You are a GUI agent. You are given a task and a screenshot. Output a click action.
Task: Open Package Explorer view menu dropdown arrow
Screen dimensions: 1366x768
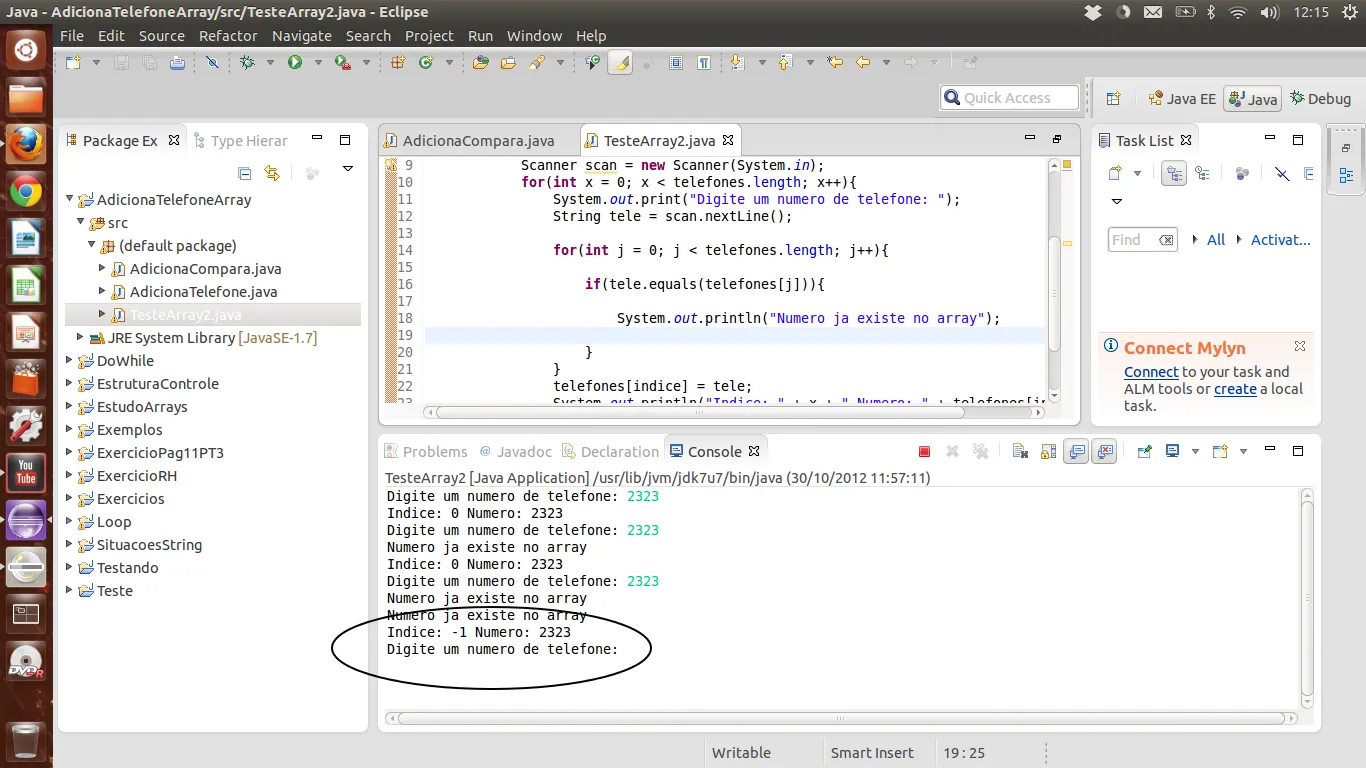point(348,170)
